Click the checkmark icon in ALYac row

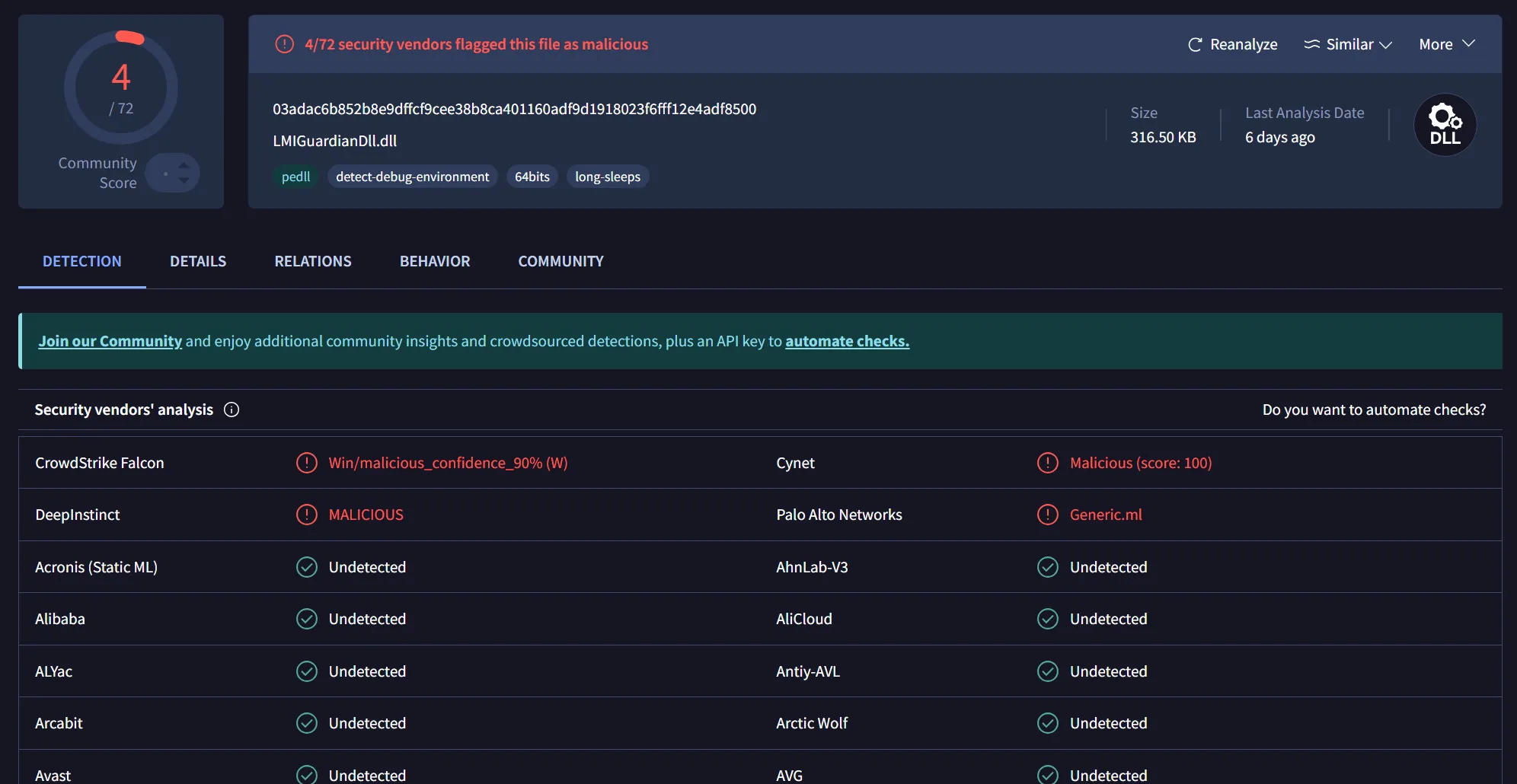tap(306, 671)
